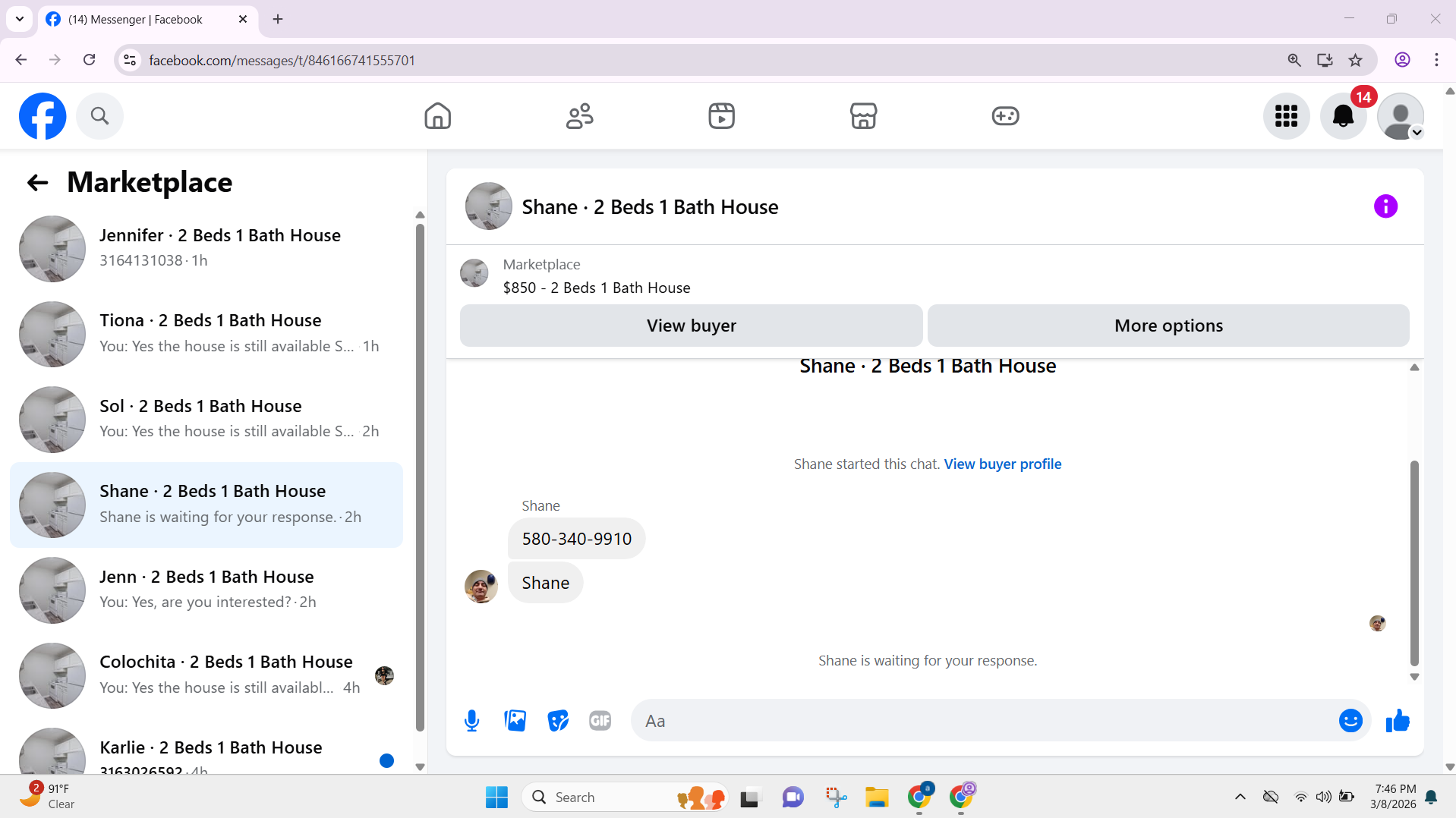Focus the Aa message input field
The width and height of the screenshot is (1456, 818).
pyautogui.click(x=983, y=721)
